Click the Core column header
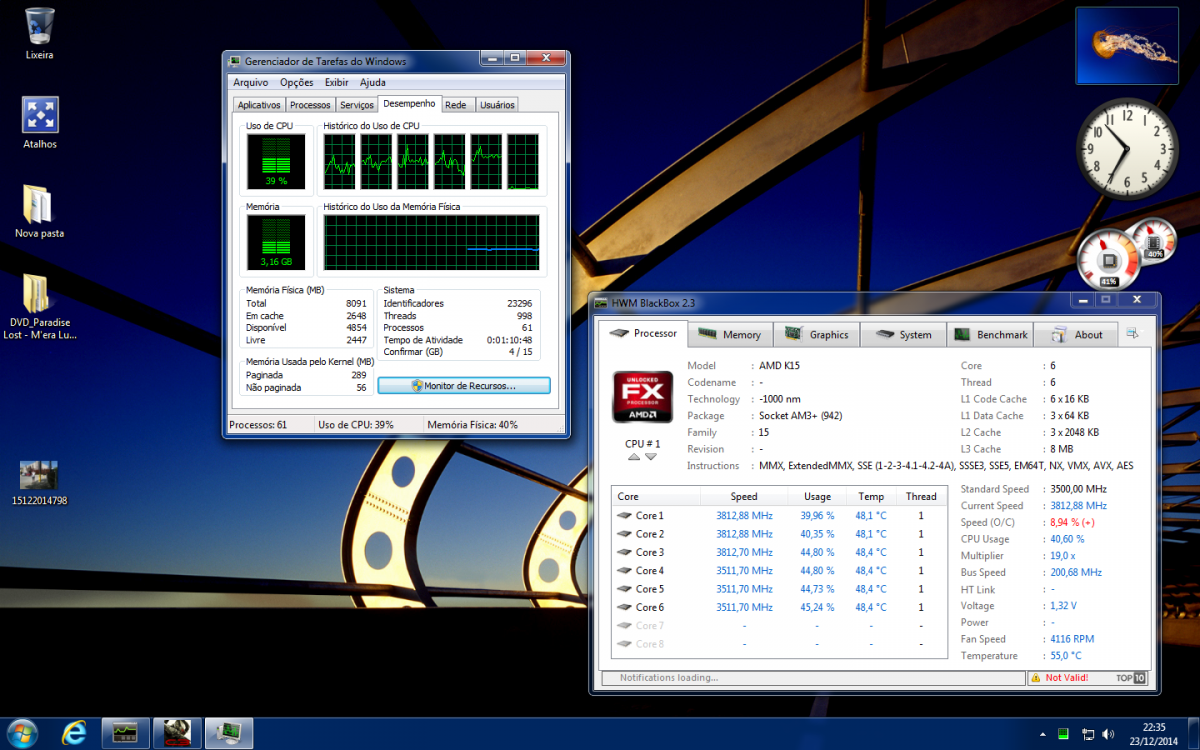 tap(656, 497)
